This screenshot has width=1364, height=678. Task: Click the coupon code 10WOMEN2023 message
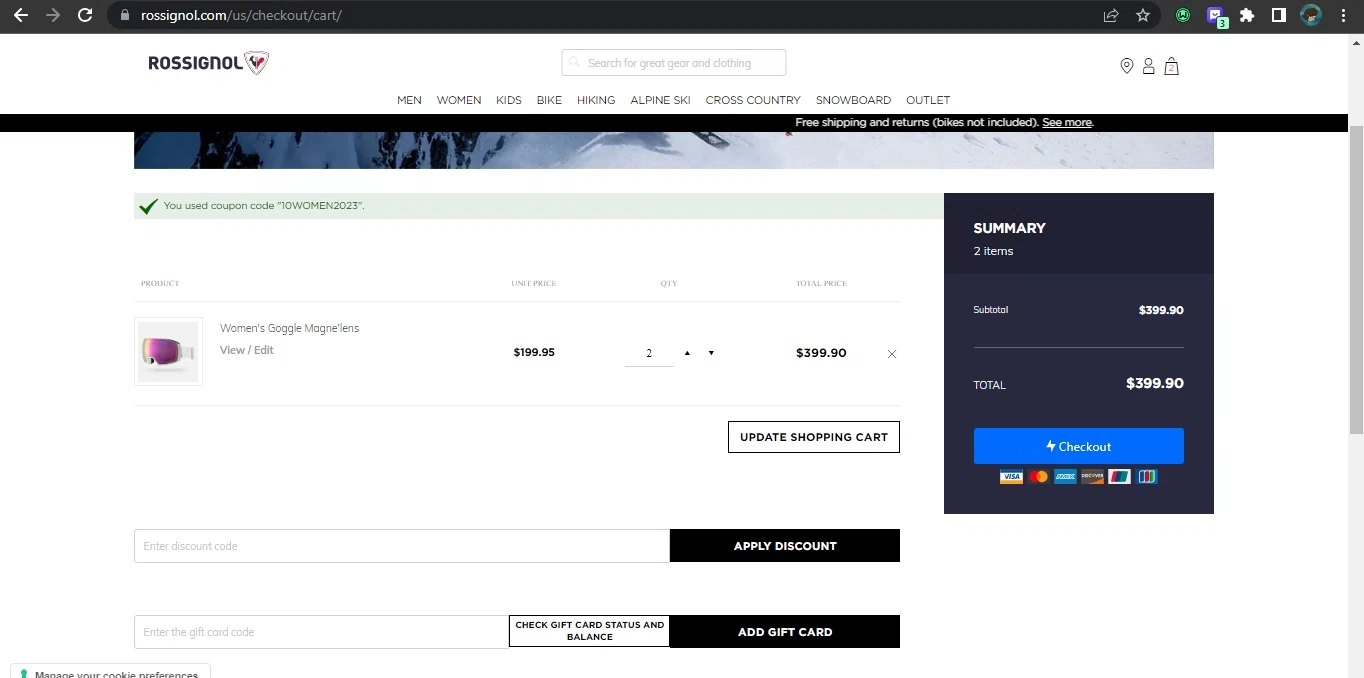click(x=264, y=206)
